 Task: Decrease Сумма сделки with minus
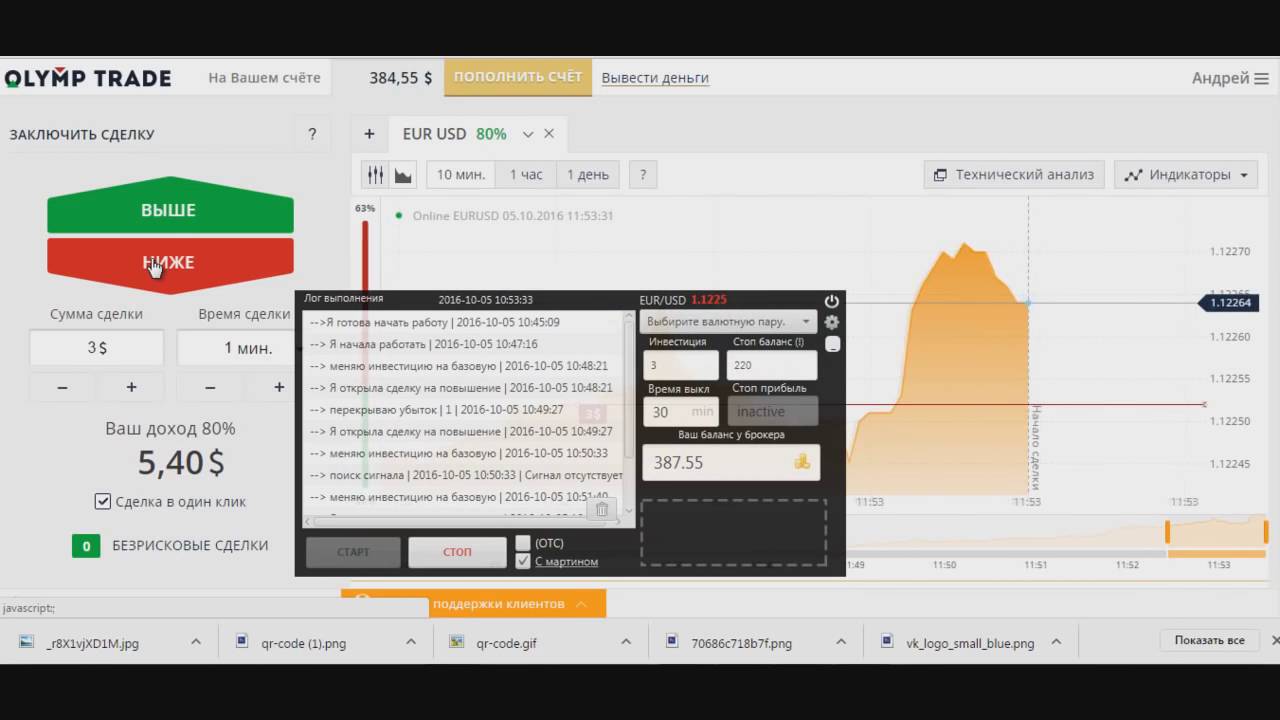[x=62, y=387]
